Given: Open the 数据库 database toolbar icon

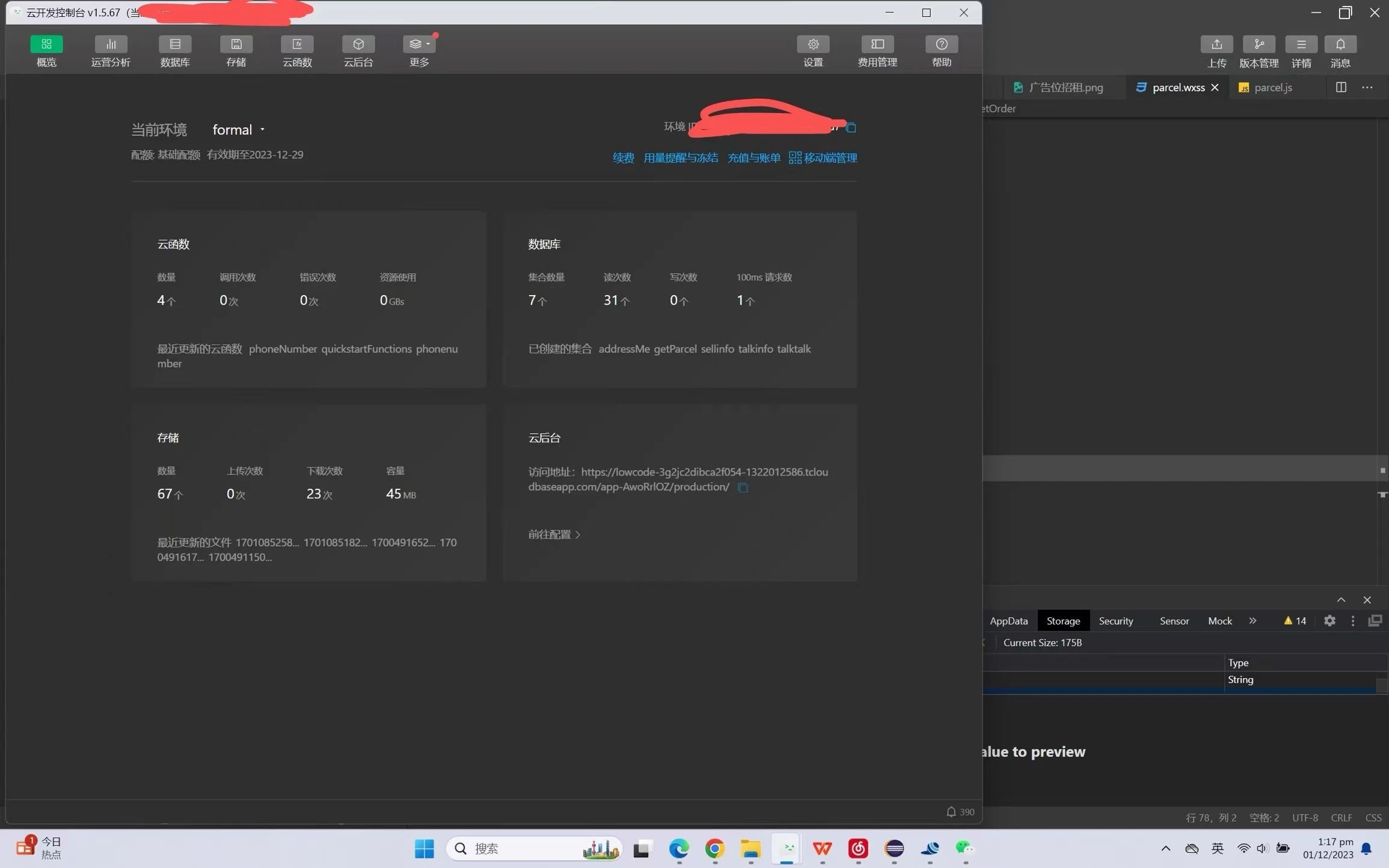Looking at the screenshot, I should click(x=175, y=45).
